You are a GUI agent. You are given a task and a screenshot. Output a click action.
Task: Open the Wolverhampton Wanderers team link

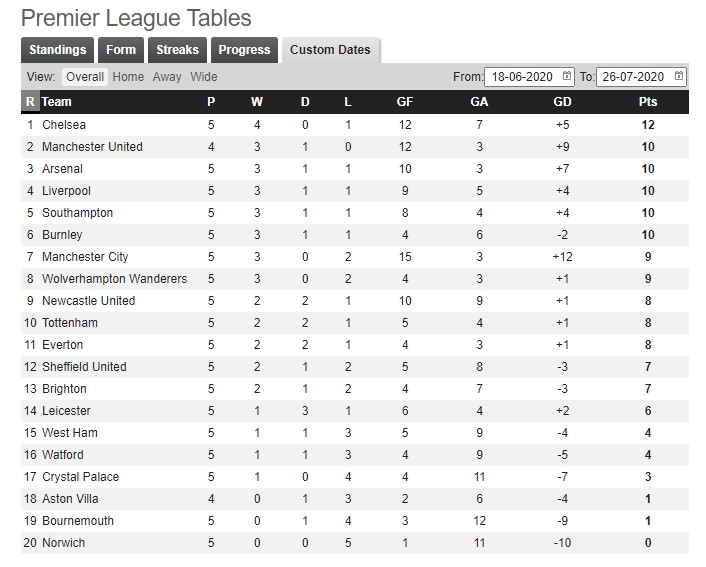coord(114,279)
